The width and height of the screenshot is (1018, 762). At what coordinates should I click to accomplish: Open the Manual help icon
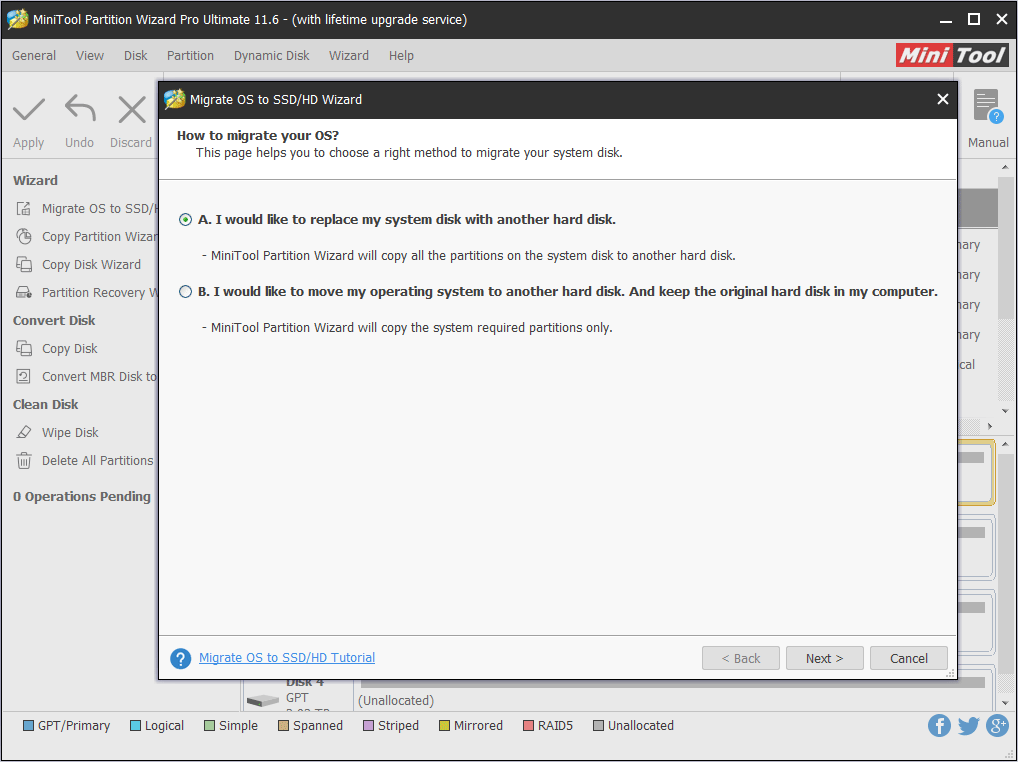pyautogui.click(x=987, y=106)
